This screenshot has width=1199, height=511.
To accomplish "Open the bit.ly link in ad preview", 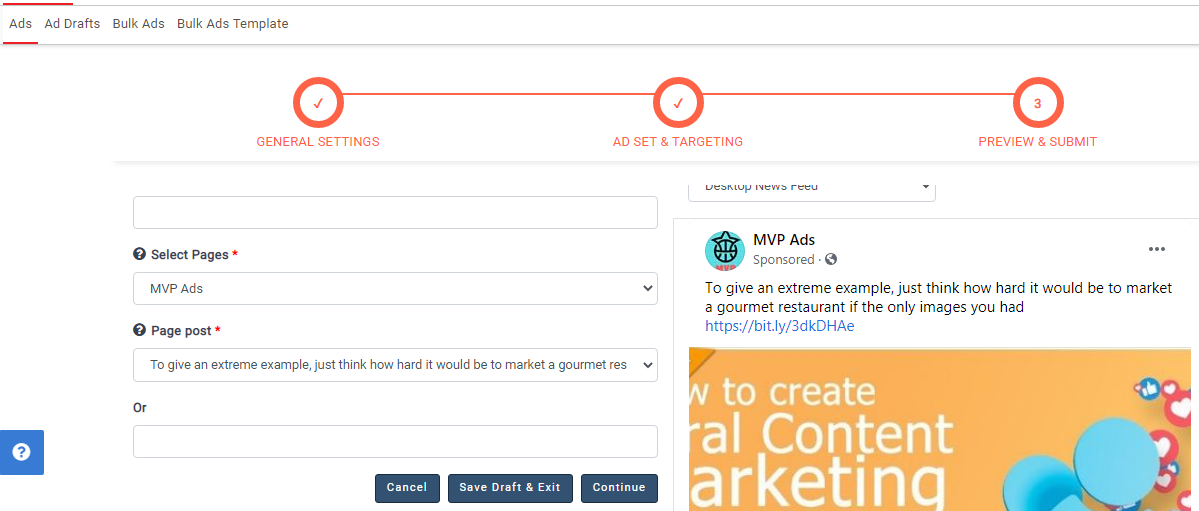I will pos(780,326).
